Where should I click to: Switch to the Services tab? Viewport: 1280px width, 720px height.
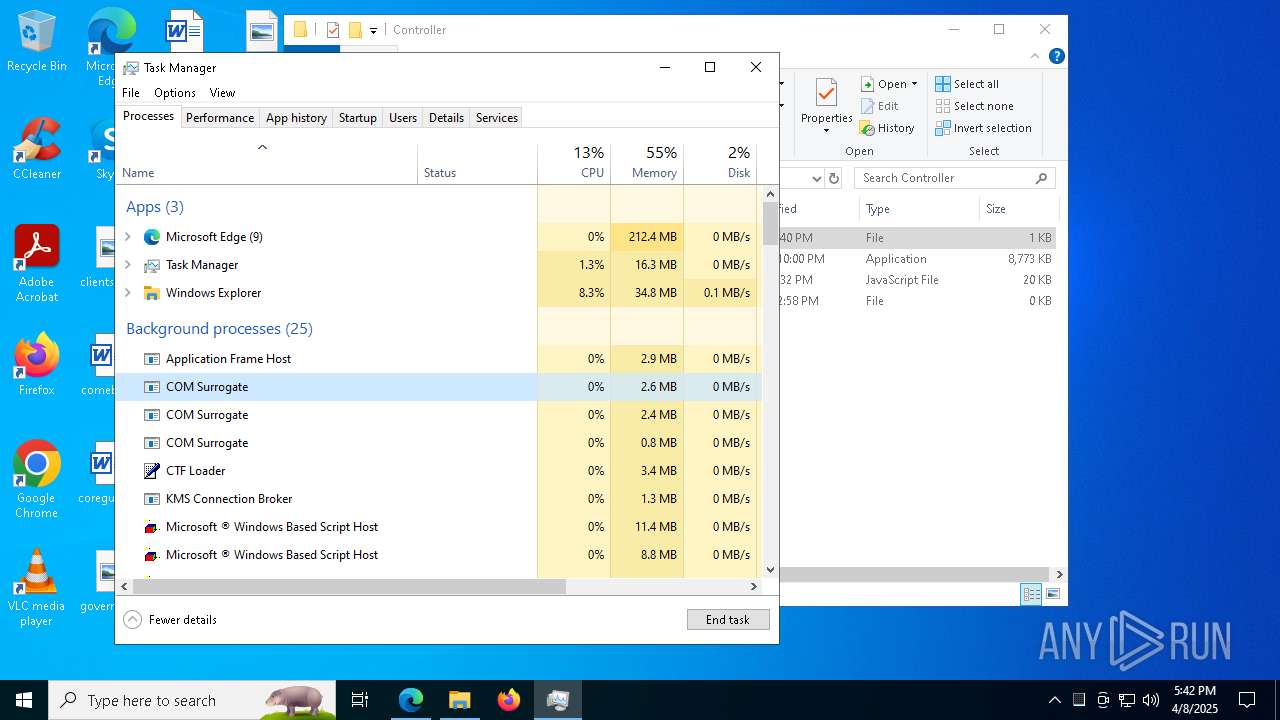(x=497, y=117)
